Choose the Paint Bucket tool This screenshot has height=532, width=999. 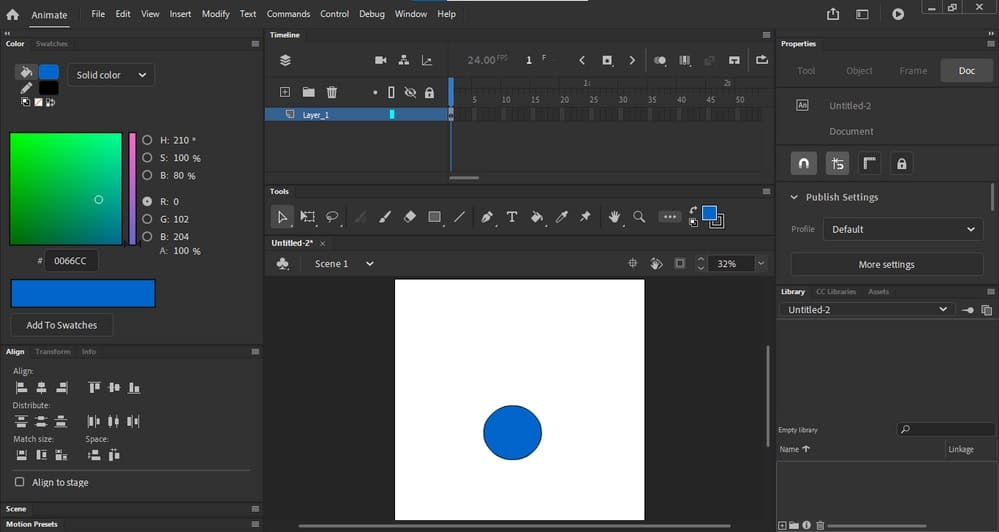[x=537, y=217]
